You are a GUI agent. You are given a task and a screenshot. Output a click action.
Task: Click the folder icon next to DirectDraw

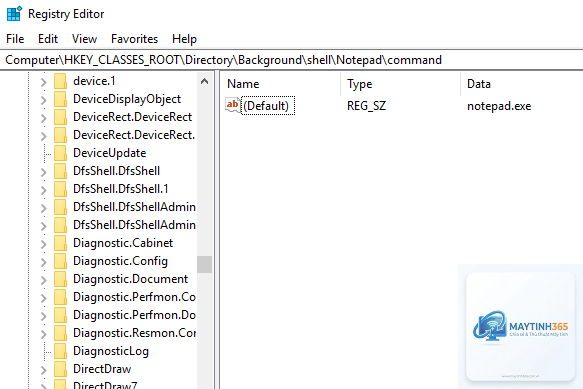60,369
